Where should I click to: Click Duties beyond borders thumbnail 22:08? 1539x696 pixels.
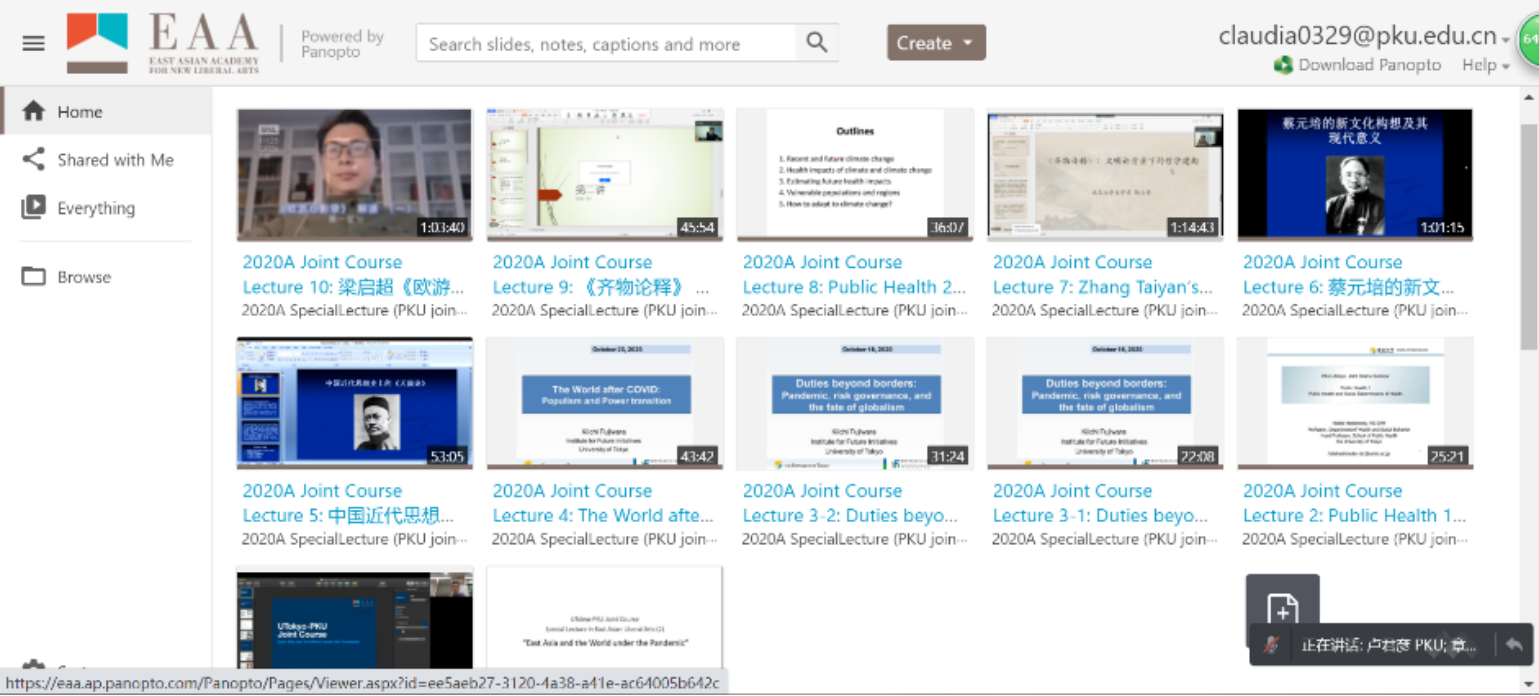1105,403
